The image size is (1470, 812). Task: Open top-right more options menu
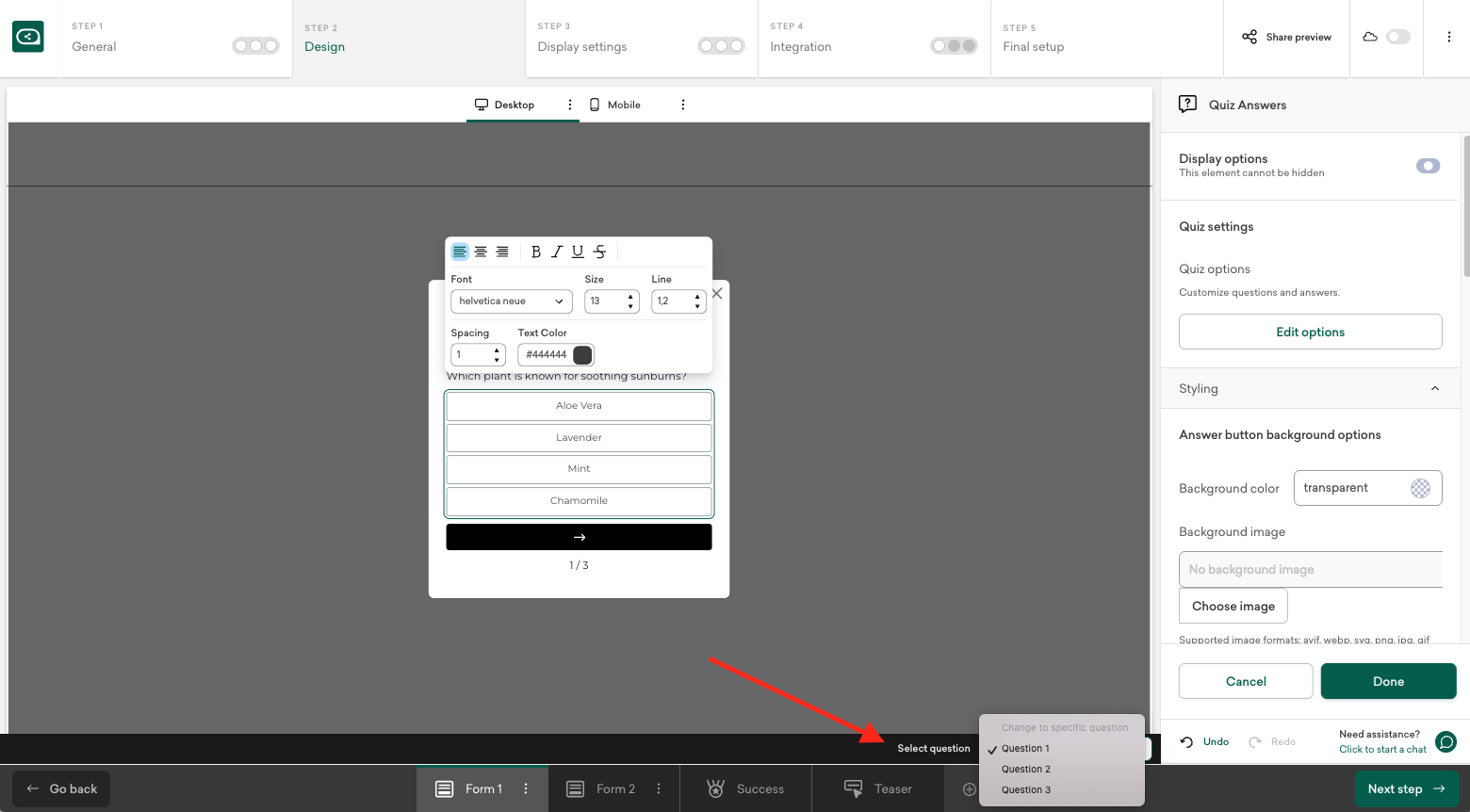click(1449, 37)
